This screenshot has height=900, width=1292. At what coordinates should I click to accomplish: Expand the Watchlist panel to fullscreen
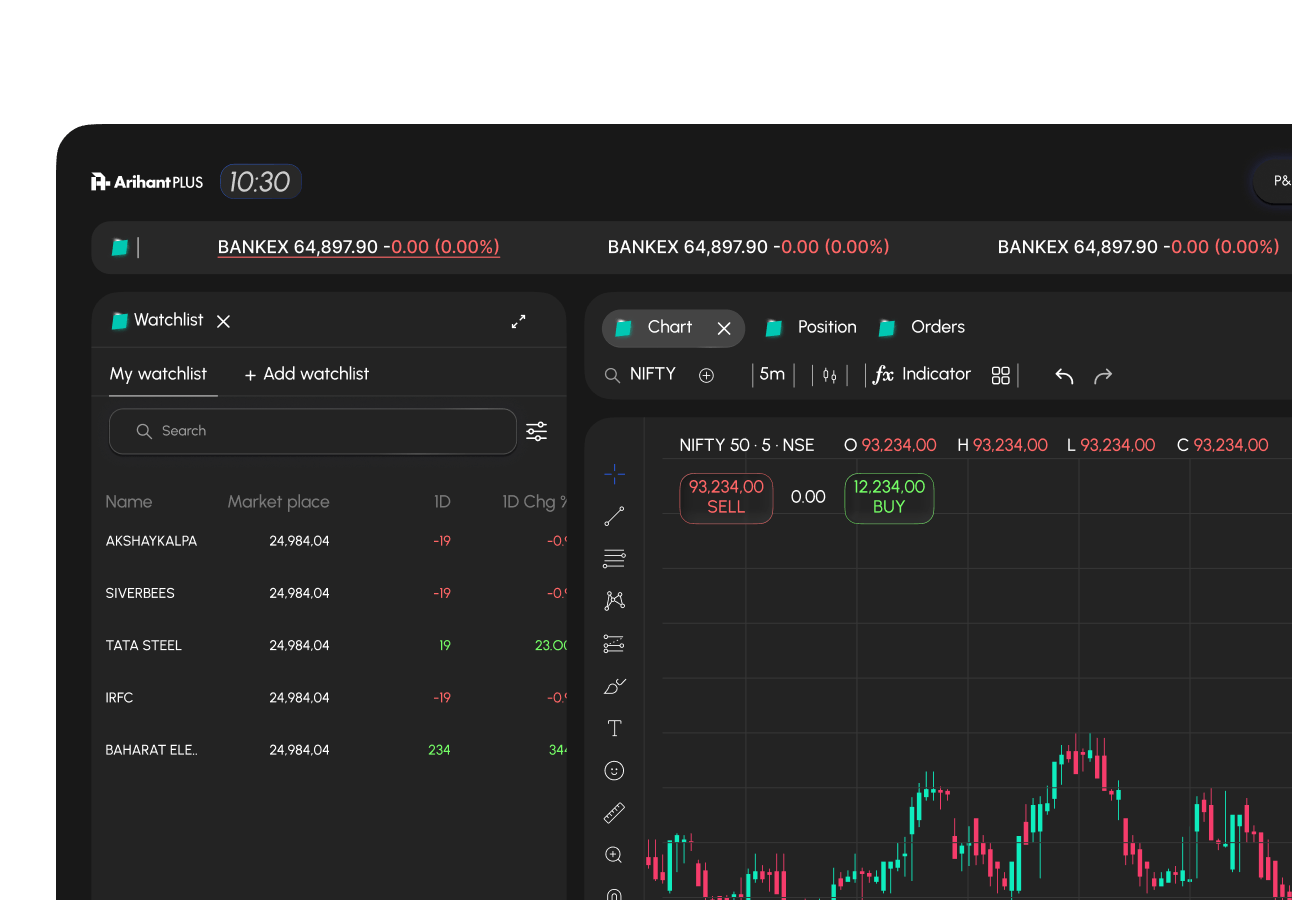(x=518, y=321)
